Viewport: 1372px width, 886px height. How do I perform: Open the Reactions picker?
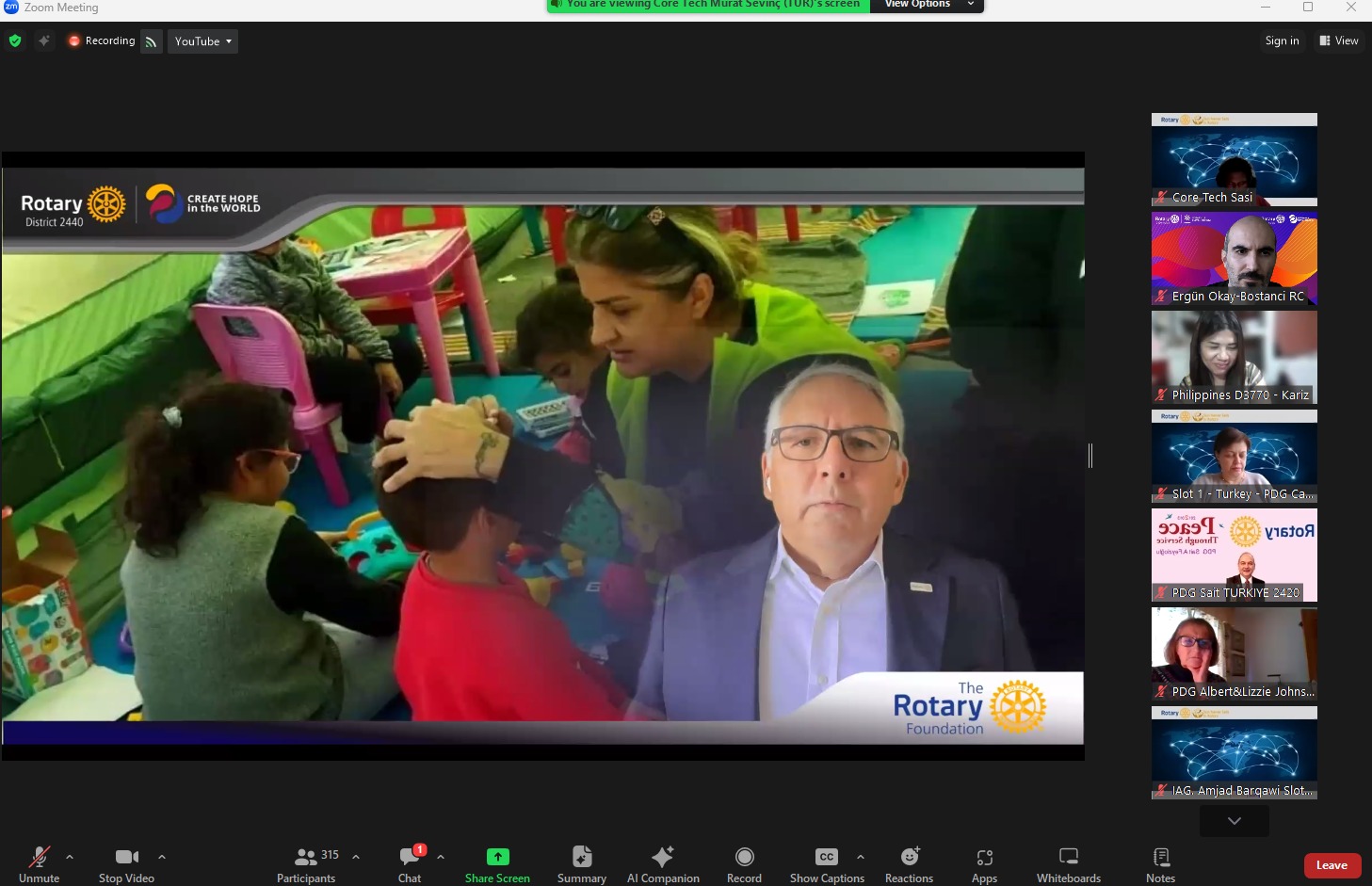(909, 863)
